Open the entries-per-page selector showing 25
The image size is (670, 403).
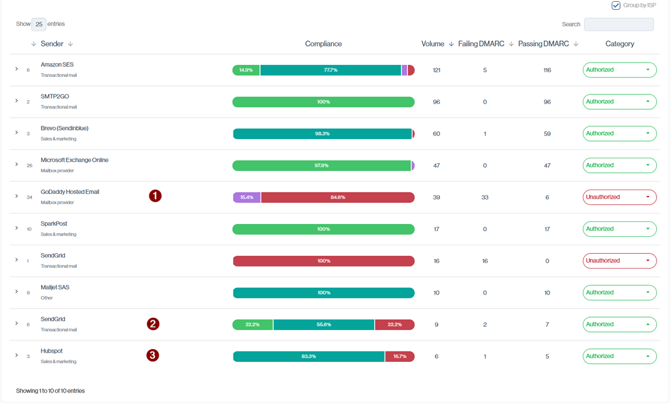coord(39,24)
